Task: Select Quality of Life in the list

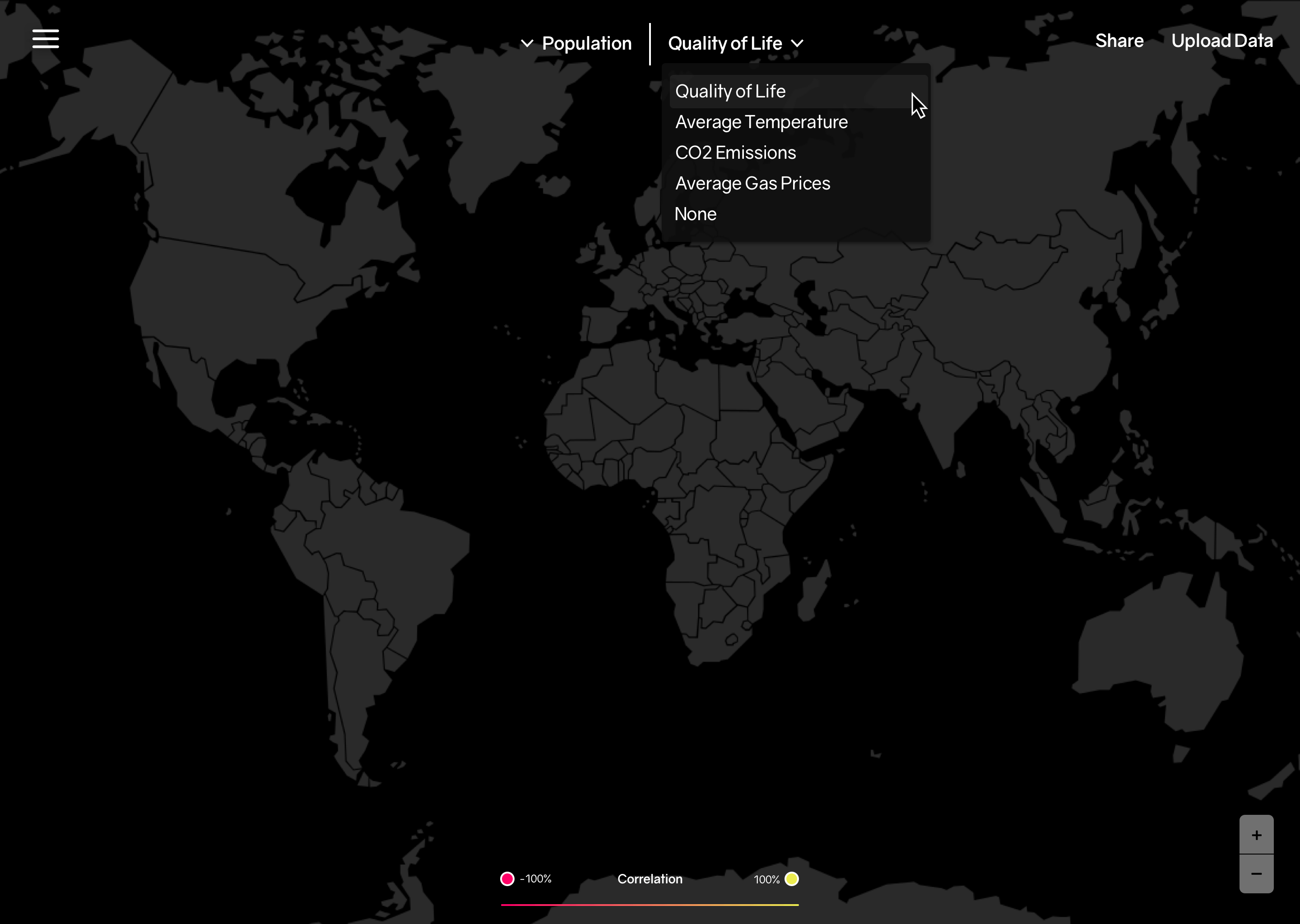Action: click(x=799, y=91)
